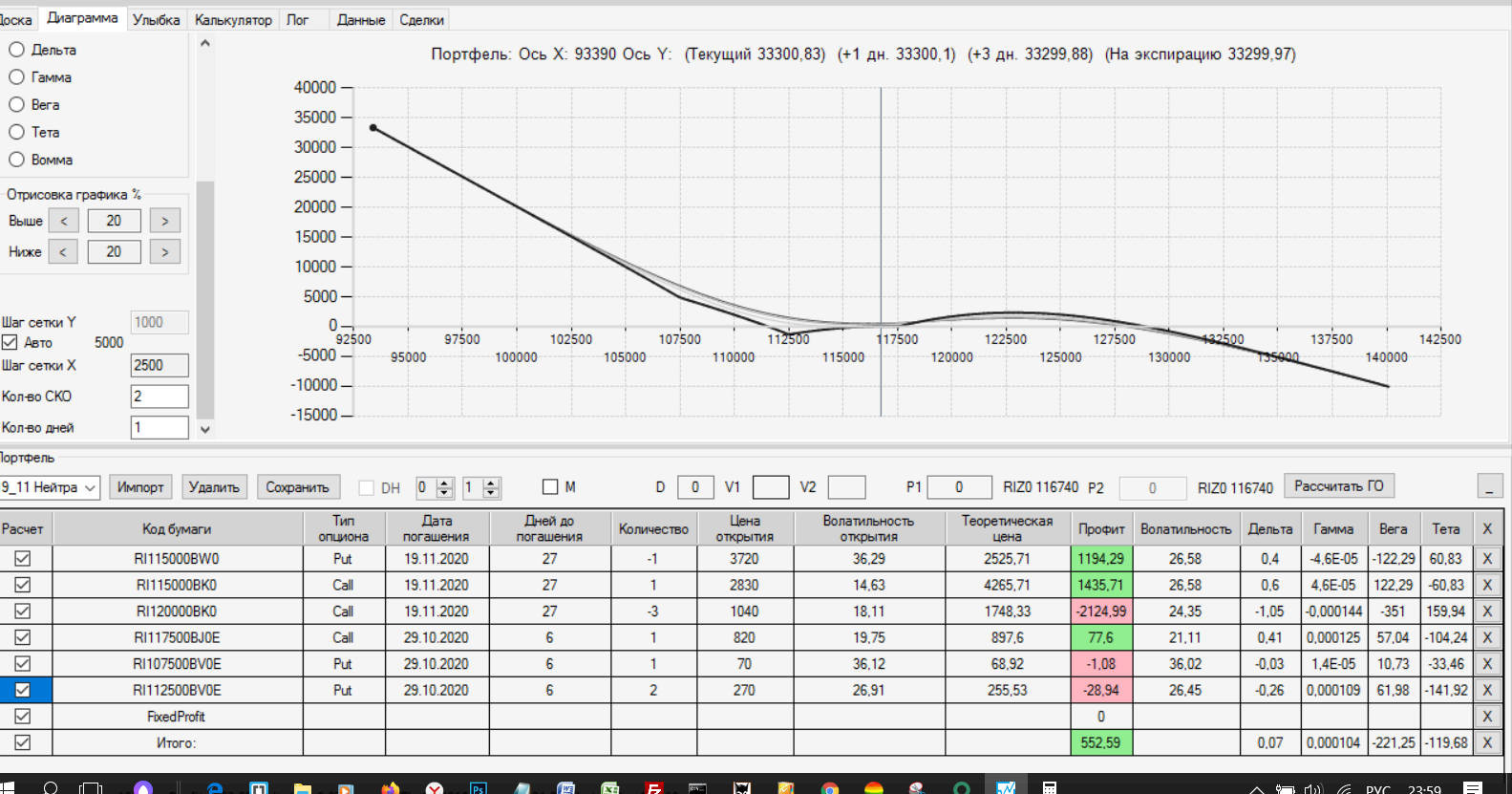Toggle the Расчет checkbox for RI112500BV0E
Image resolution: width=1512 pixels, height=794 pixels.
tap(23, 690)
